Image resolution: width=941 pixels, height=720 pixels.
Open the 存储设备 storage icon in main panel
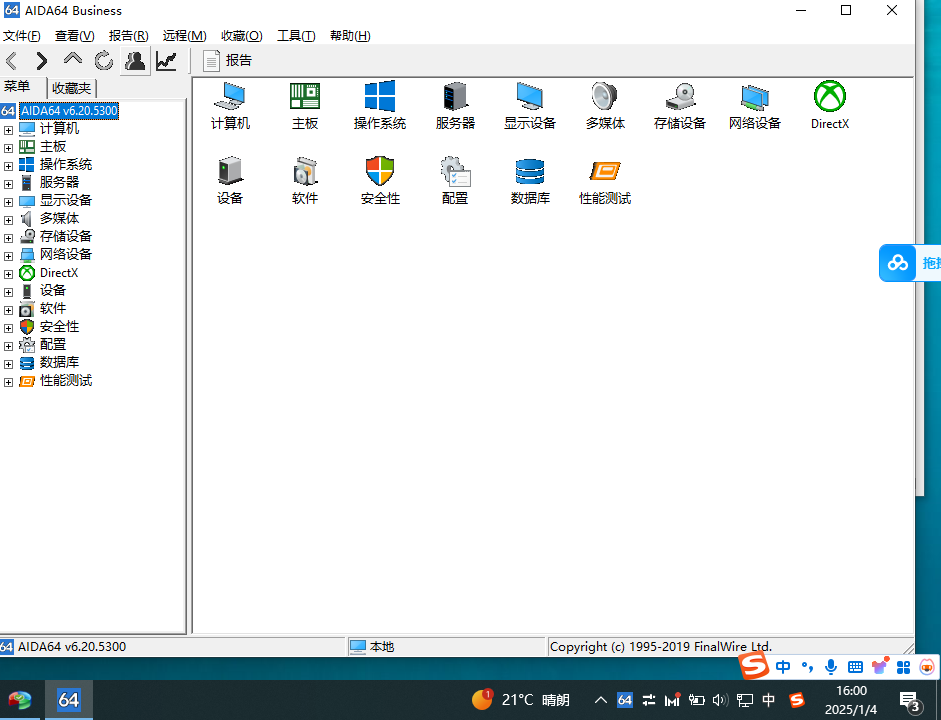(680, 106)
